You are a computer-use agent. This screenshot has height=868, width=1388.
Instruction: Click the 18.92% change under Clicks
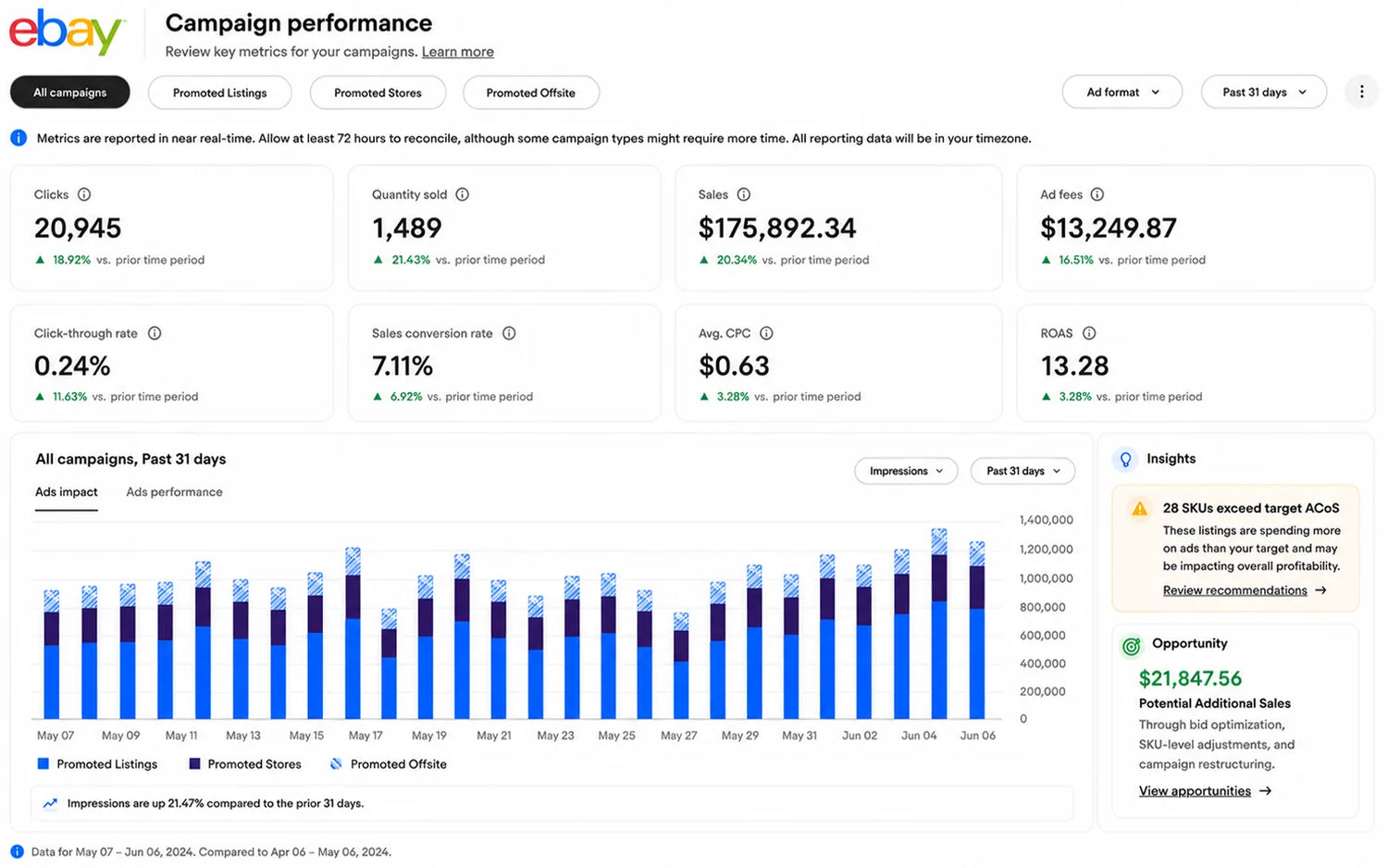coord(71,260)
